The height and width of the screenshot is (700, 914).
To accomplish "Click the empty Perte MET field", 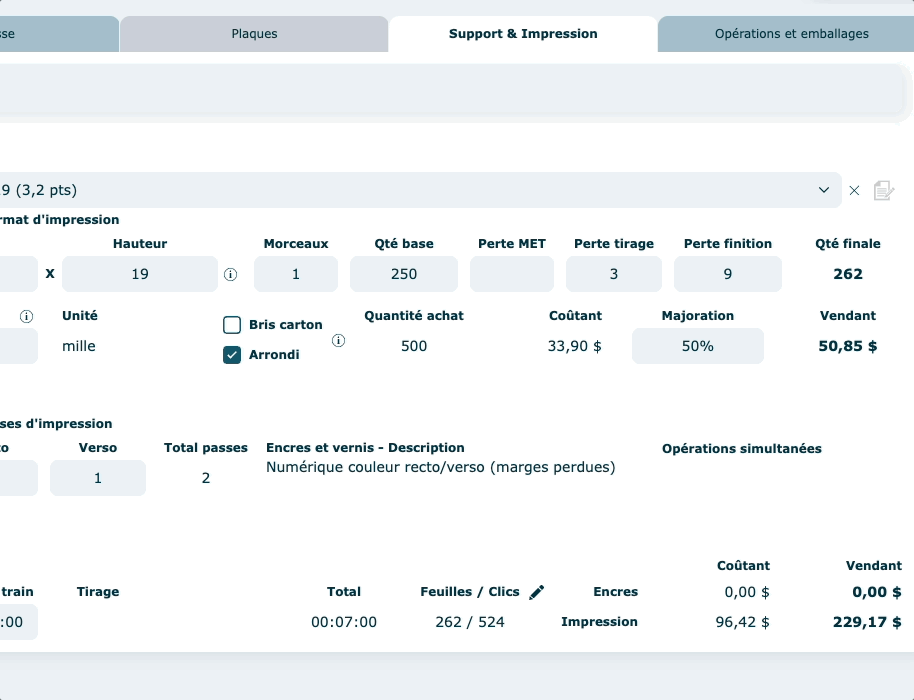I will pos(511,274).
